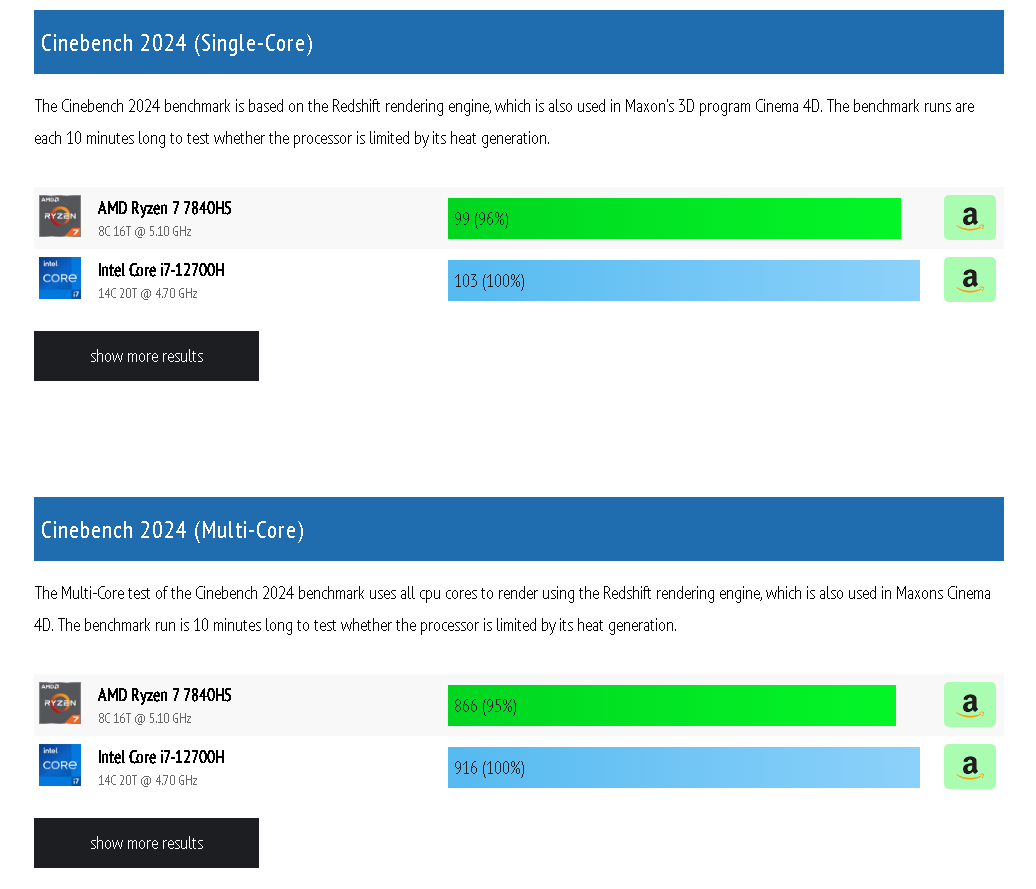The height and width of the screenshot is (889, 1036).
Task: Click the blue 916 (100%) score bar
Action: [684, 767]
